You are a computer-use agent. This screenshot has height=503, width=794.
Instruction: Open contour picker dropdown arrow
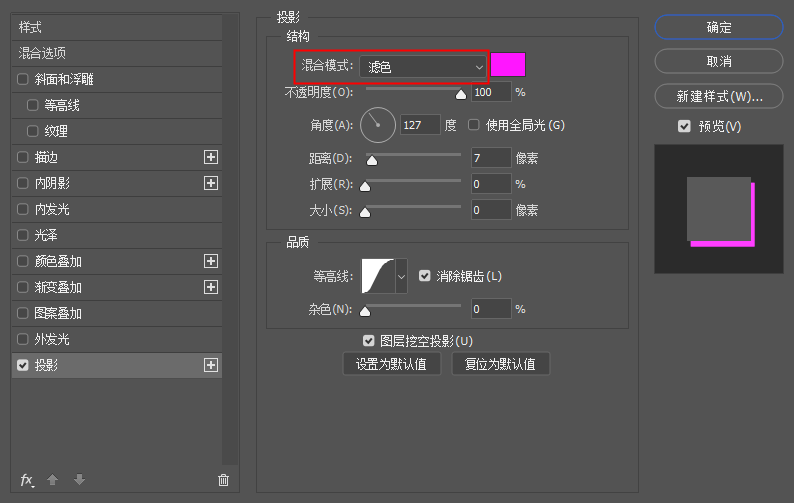401,276
